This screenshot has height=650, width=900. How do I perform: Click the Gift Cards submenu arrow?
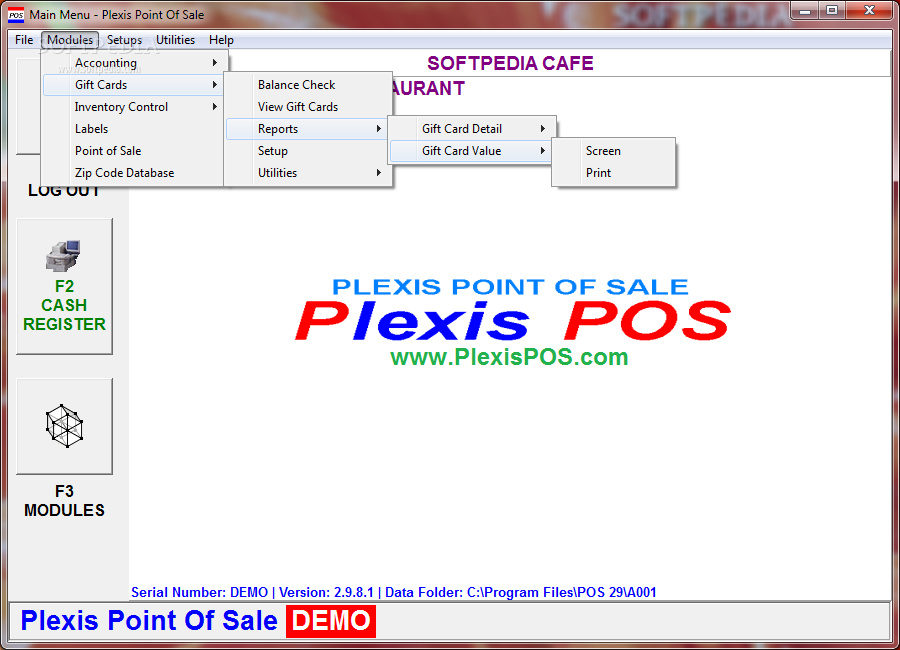[x=215, y=85]
